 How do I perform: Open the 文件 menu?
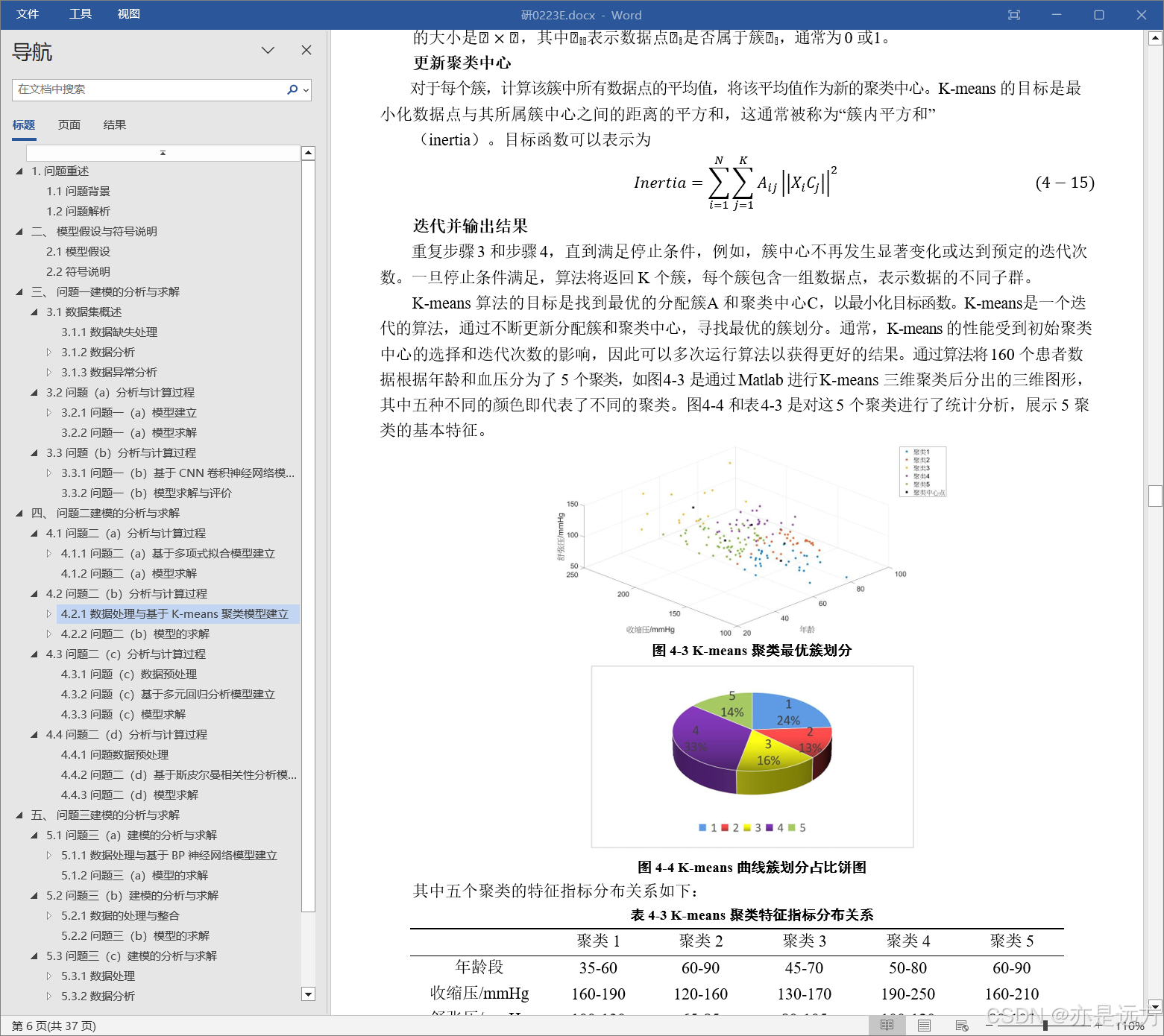tap(28, 14)
